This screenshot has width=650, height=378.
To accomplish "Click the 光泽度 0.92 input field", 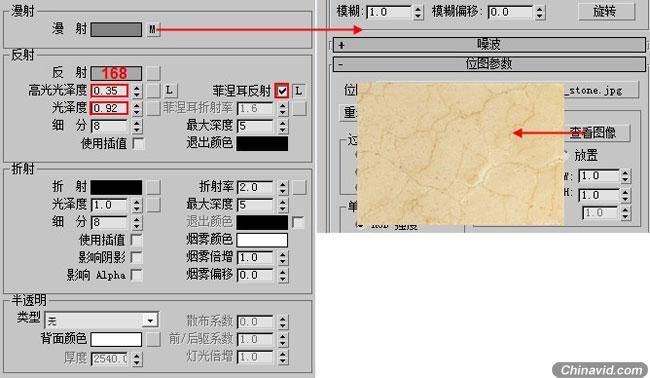I will pos(109,108).
